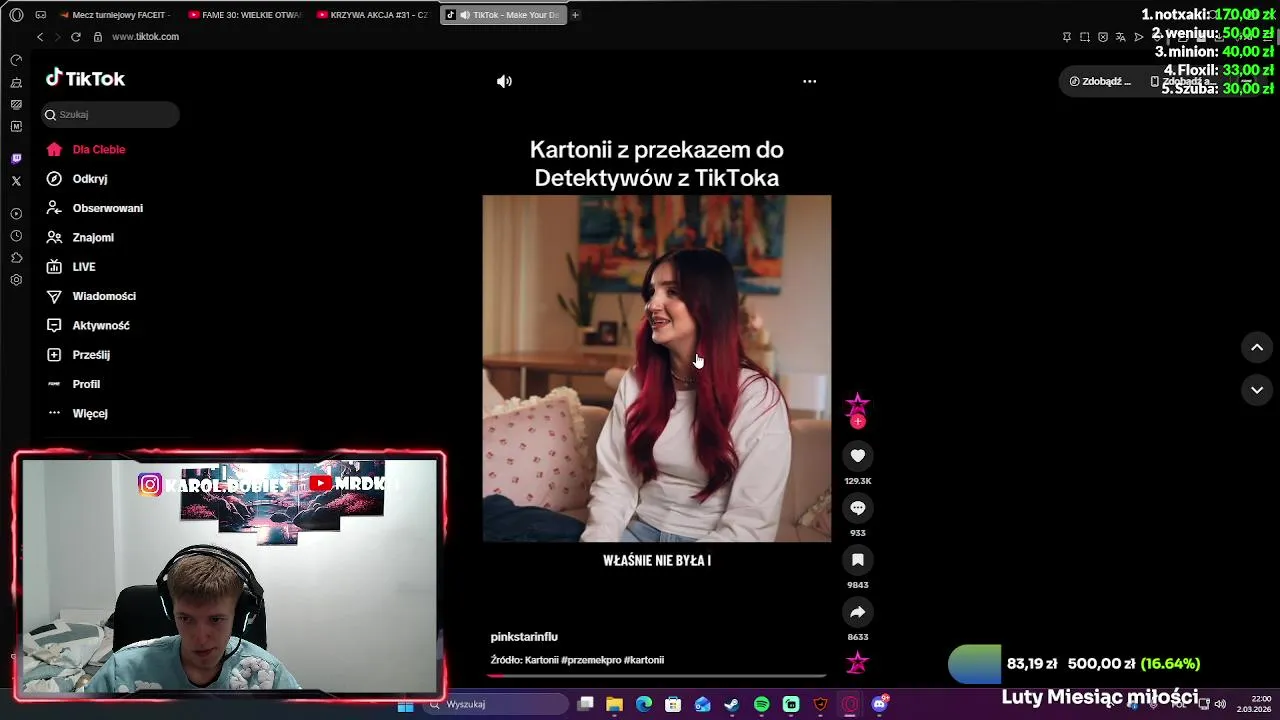Open the Odkryj page

click(77, 179)
